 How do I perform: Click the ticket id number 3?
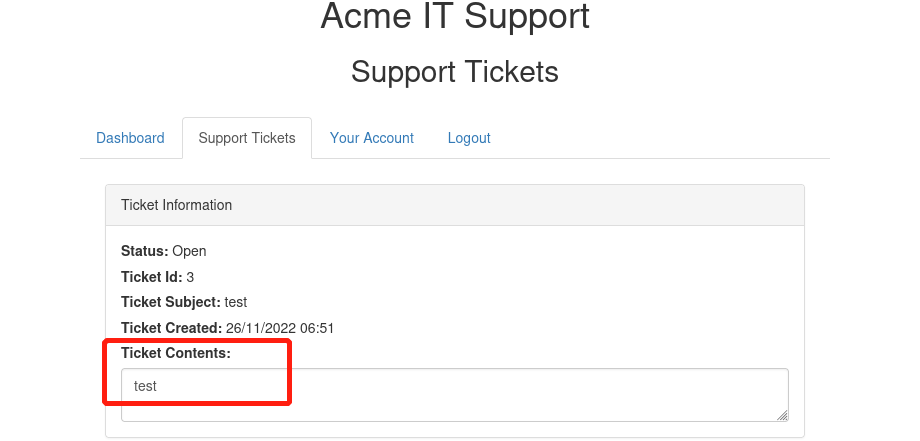[x=190, y=277]
